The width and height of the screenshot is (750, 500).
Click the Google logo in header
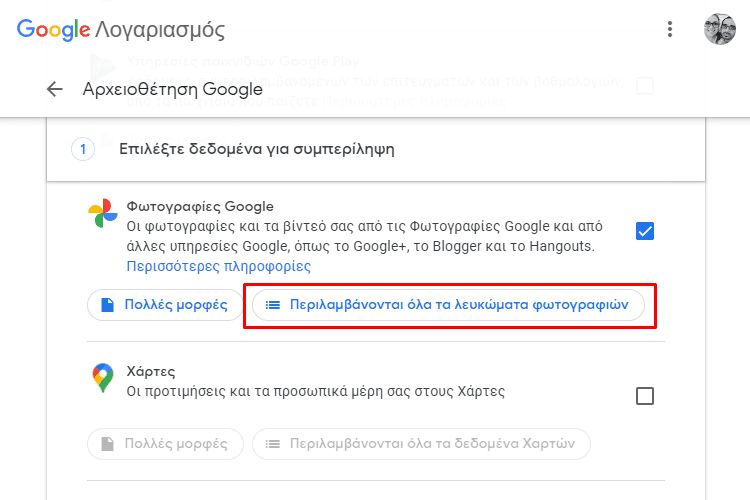point(53,30)
